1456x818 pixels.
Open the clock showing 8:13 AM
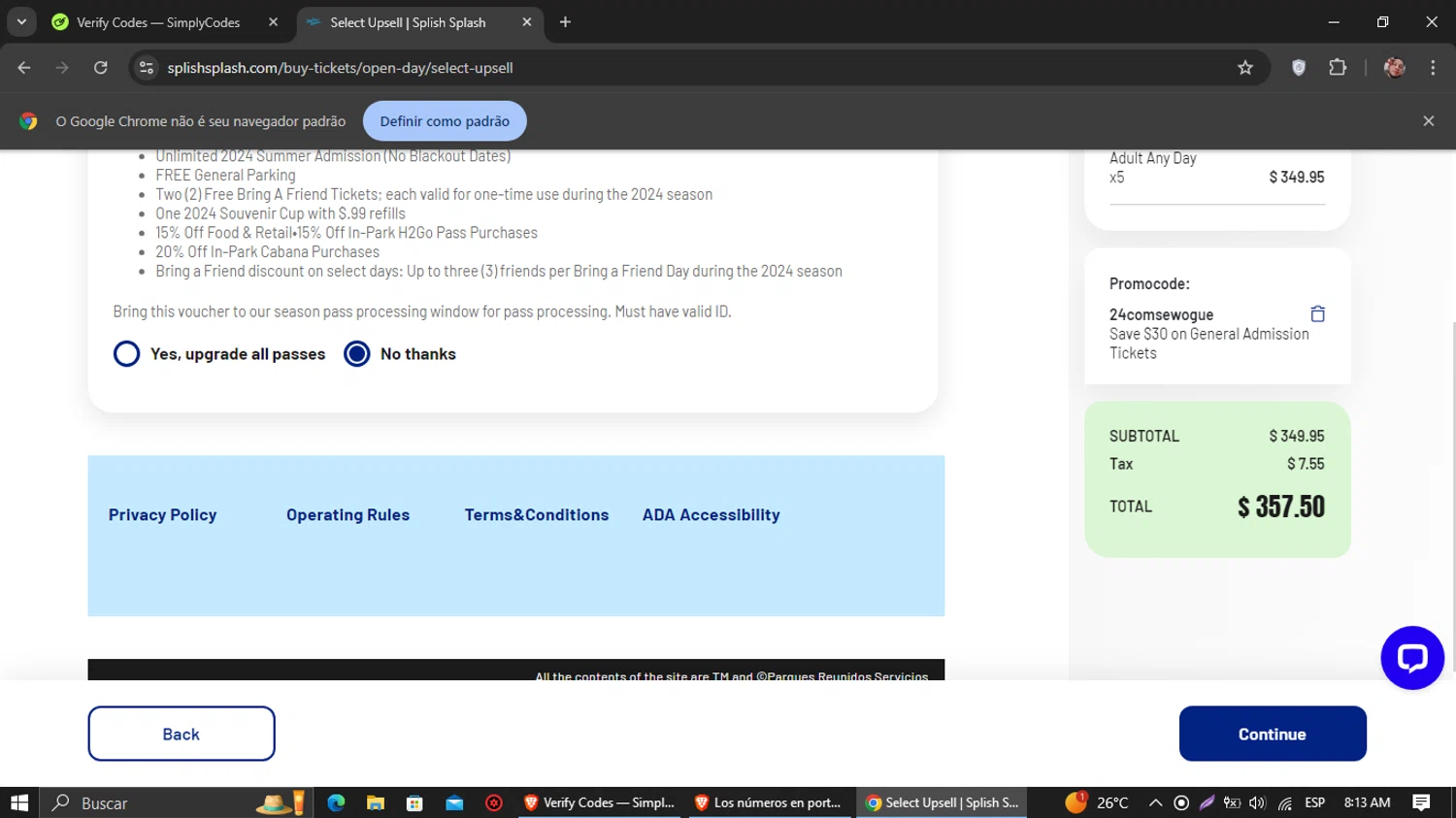(x=1367, y=802)
